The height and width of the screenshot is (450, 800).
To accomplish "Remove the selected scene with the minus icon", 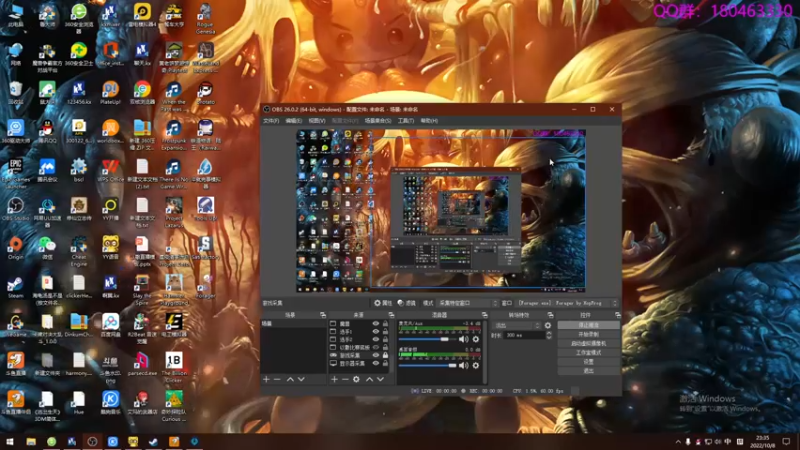I will tap(277, 380).
